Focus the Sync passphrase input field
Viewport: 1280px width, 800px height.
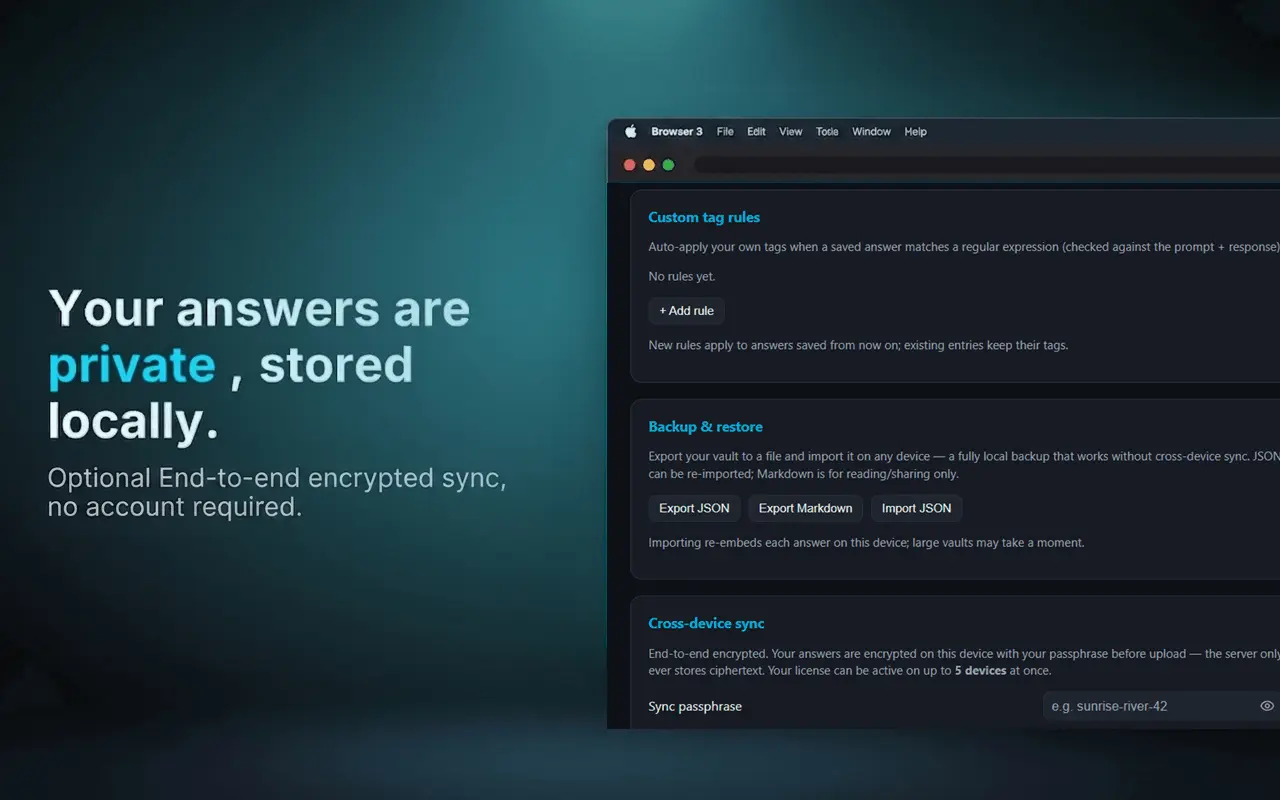[1161, 706]
